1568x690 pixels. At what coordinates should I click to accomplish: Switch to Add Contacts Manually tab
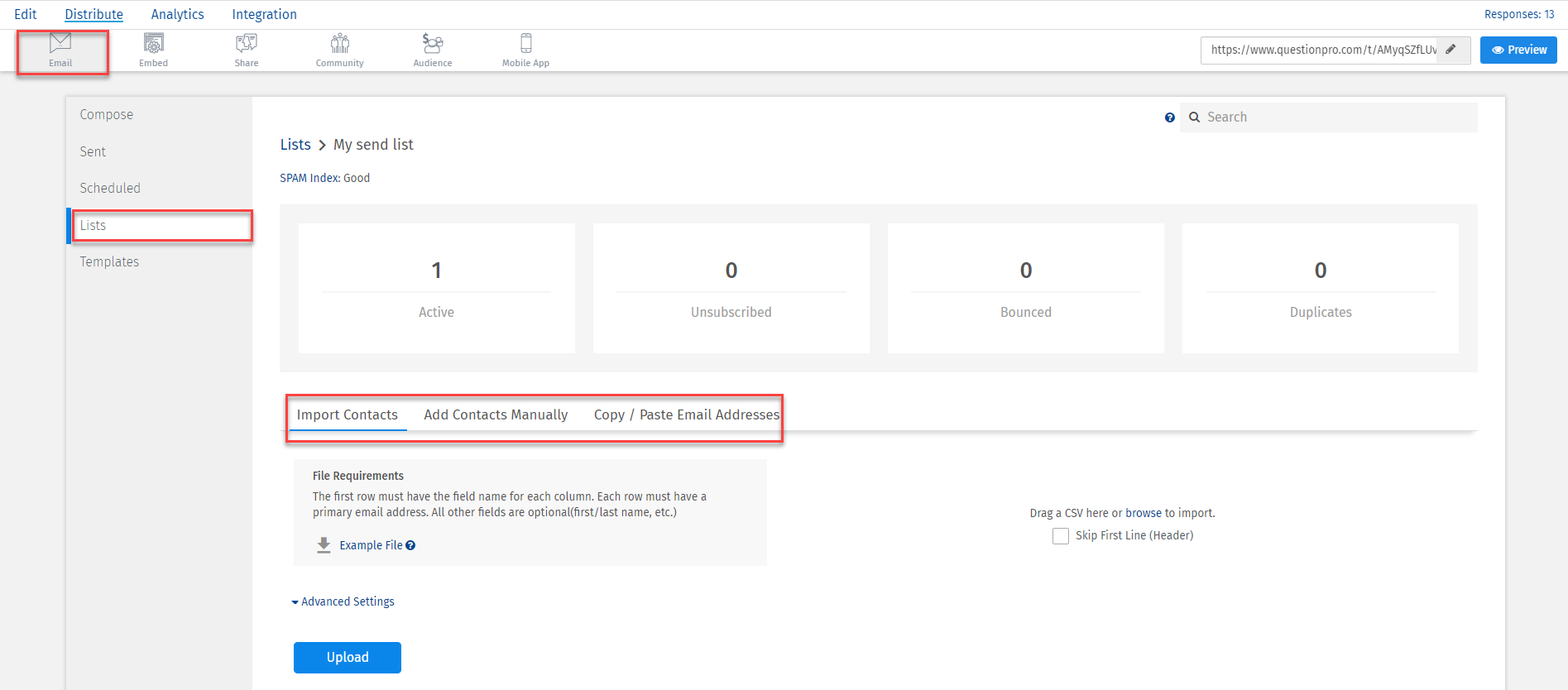pyautogui.click(x=496, y=414)
